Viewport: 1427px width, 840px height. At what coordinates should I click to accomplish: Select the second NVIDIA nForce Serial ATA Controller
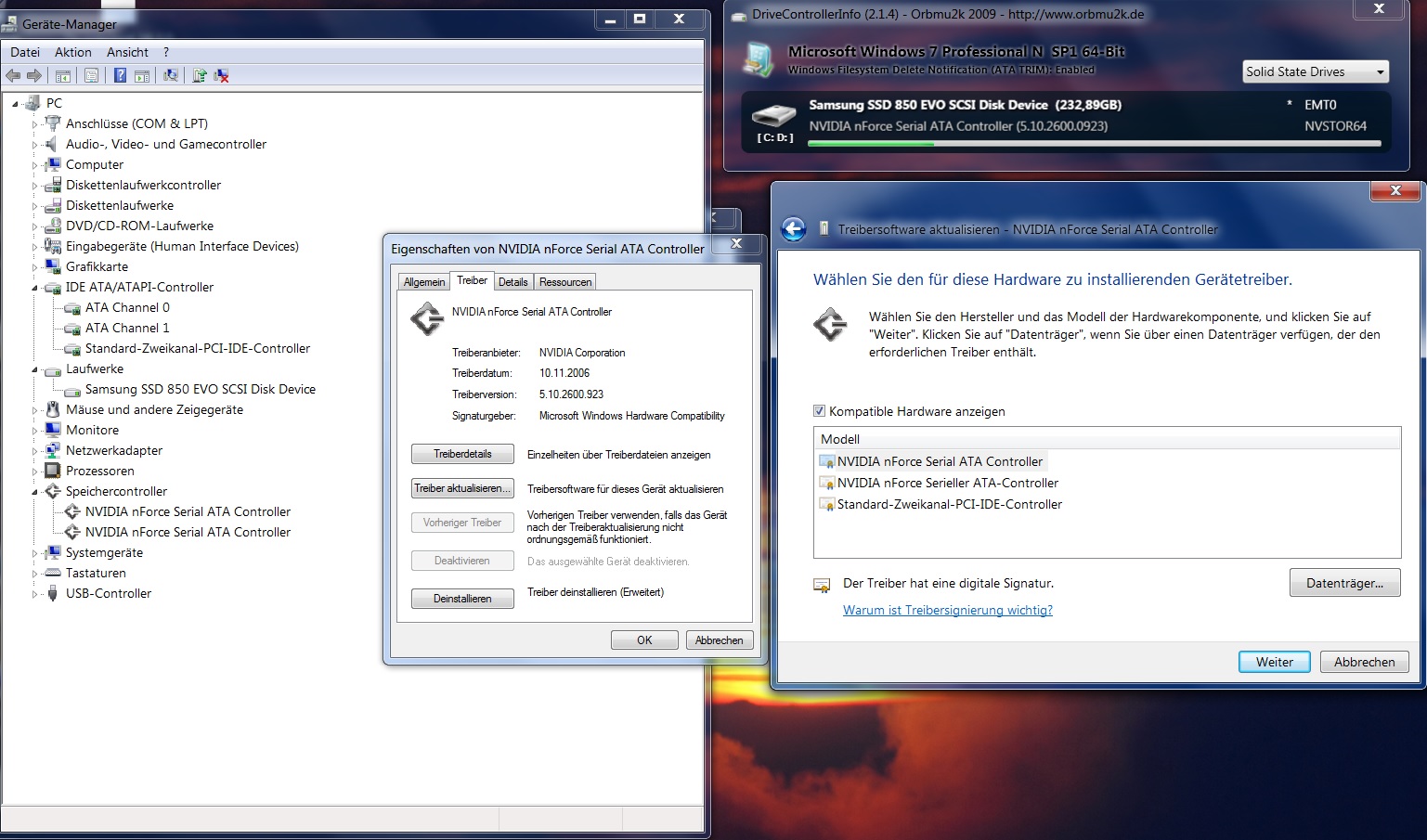188,532
